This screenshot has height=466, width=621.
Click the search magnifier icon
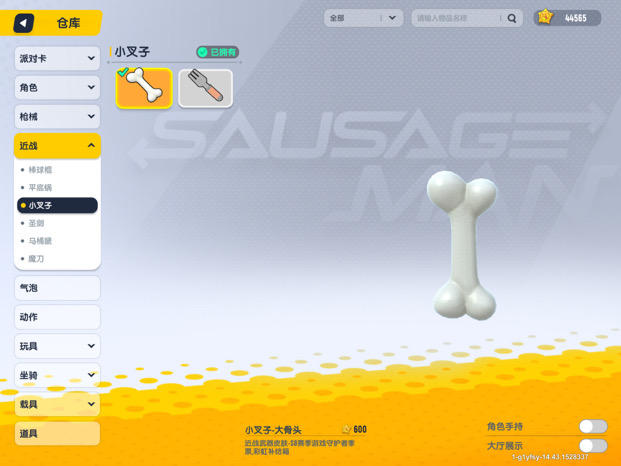point(512,18)
